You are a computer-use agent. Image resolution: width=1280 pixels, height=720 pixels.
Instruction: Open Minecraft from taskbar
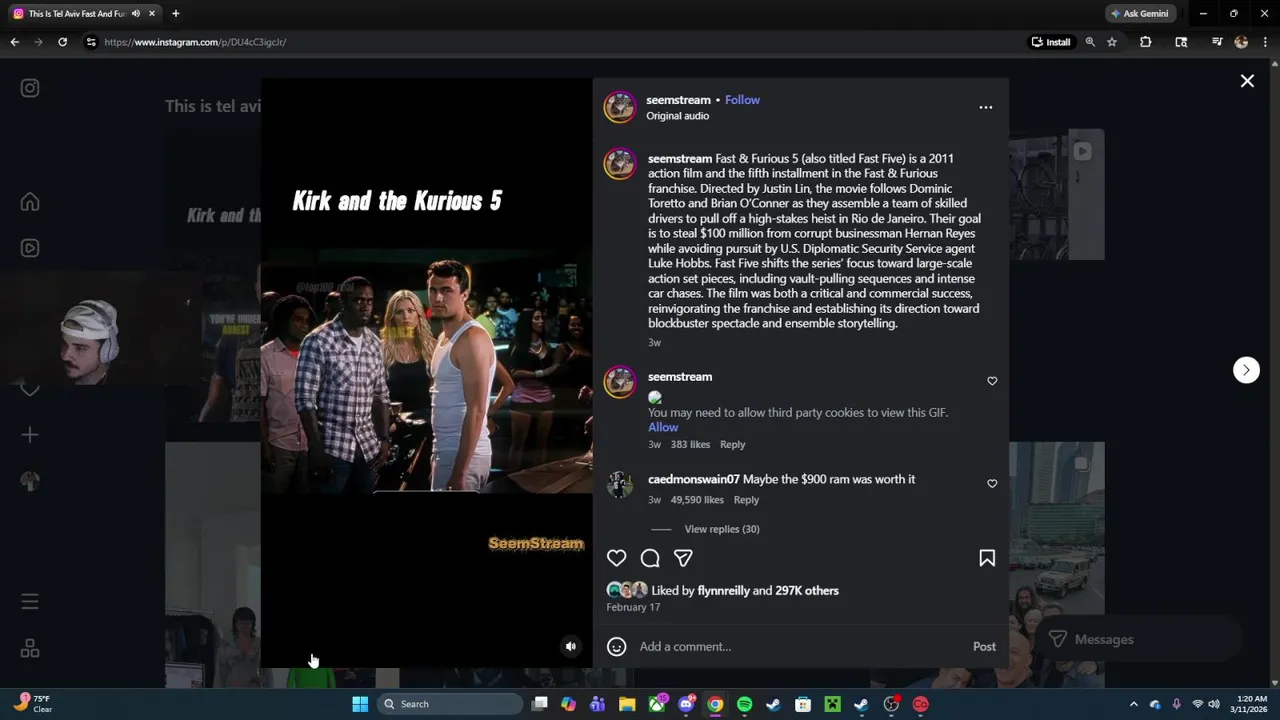(832, 704)
